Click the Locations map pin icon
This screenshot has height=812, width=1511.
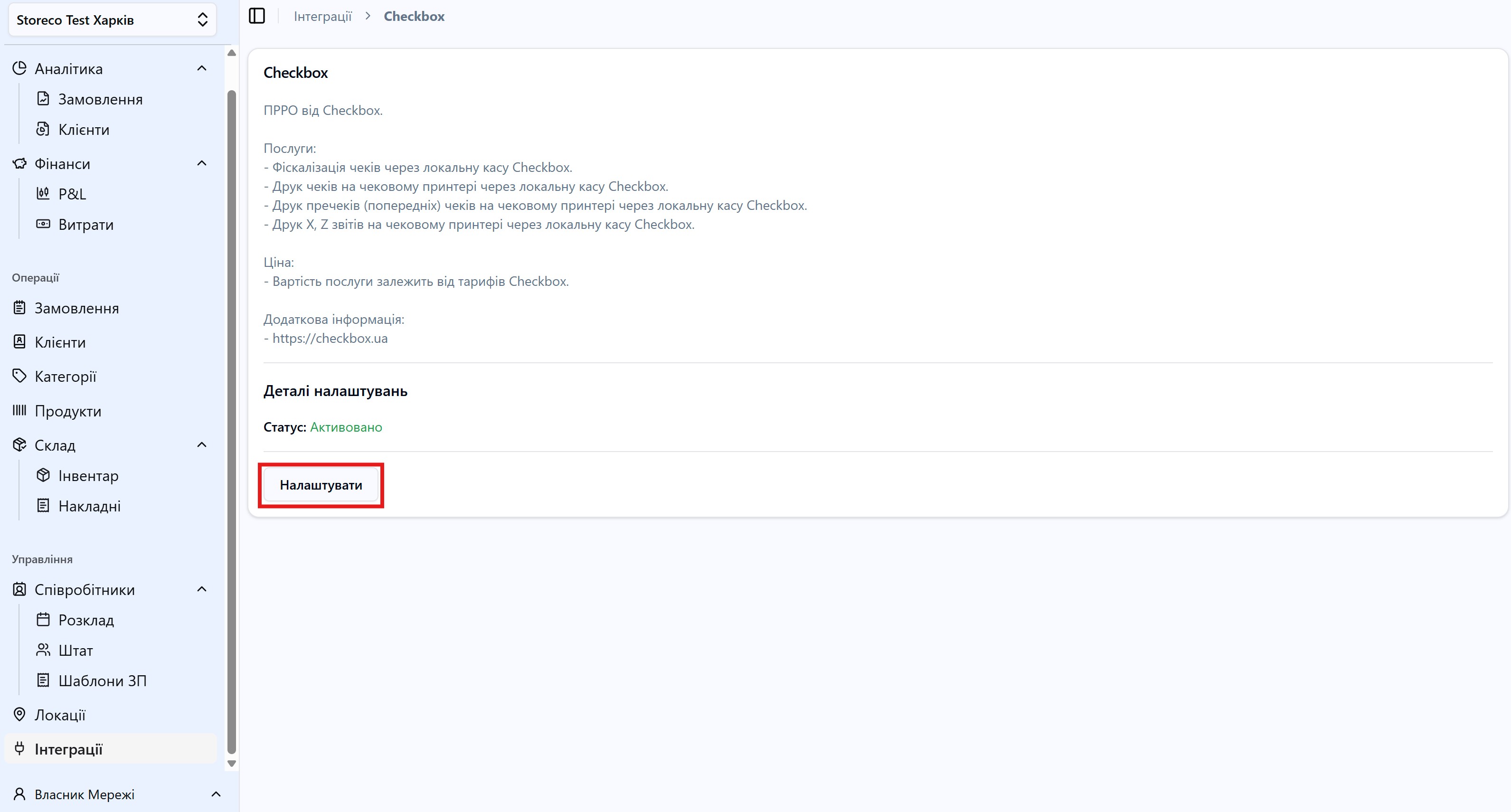coord(19,714)
